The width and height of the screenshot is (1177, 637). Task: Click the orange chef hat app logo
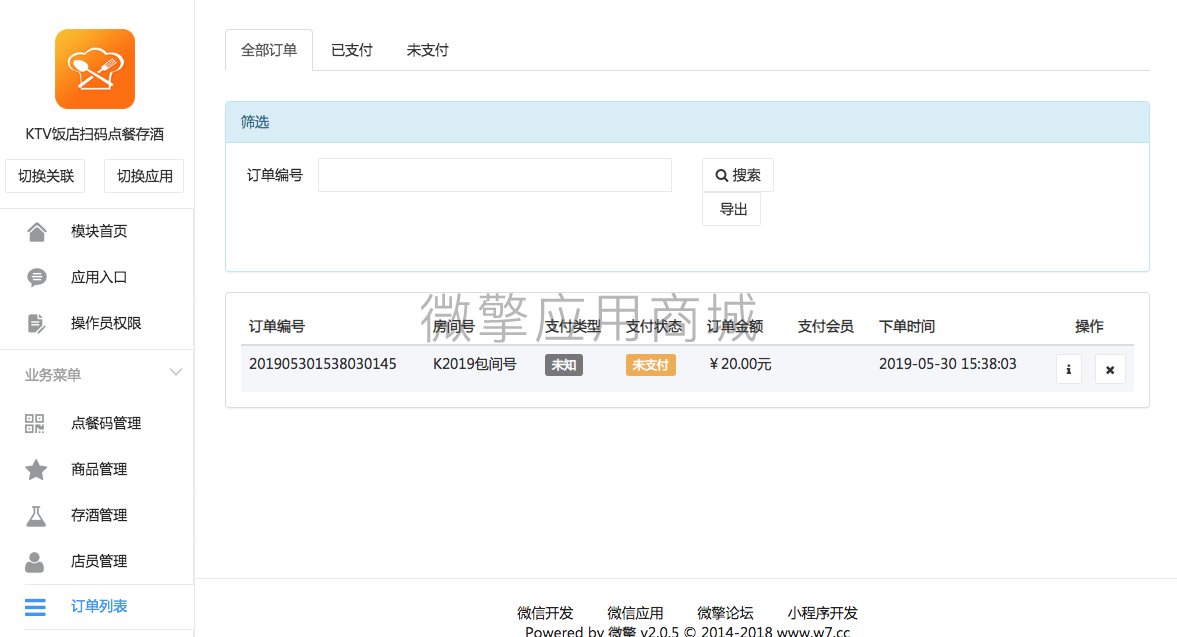tap(95, 69)
